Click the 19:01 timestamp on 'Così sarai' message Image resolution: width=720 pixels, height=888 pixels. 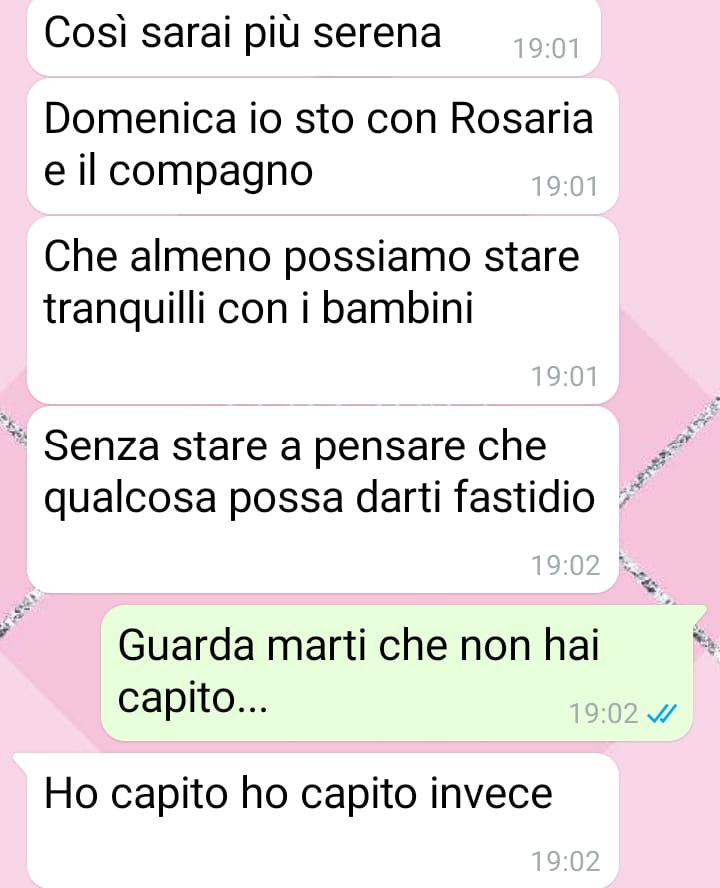(547, 49)
